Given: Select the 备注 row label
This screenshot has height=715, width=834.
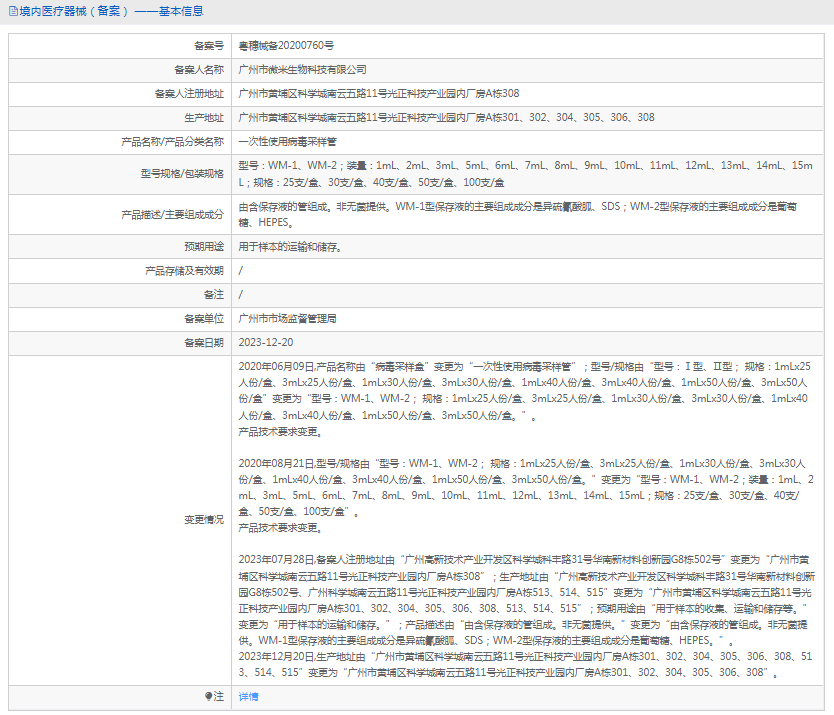Looking at the screenshot, I should coord(214,295).
